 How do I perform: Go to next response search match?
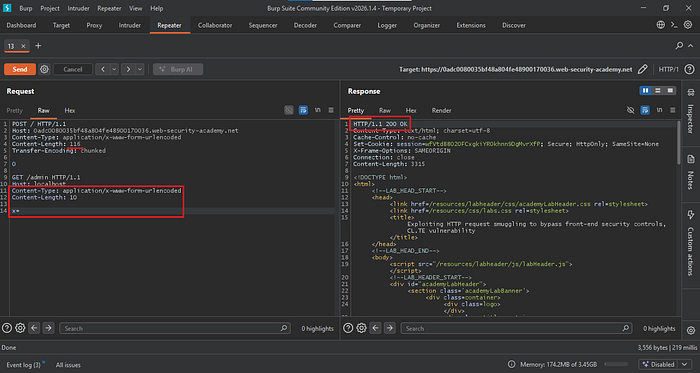pyautogui.click(x=390, y=328)
